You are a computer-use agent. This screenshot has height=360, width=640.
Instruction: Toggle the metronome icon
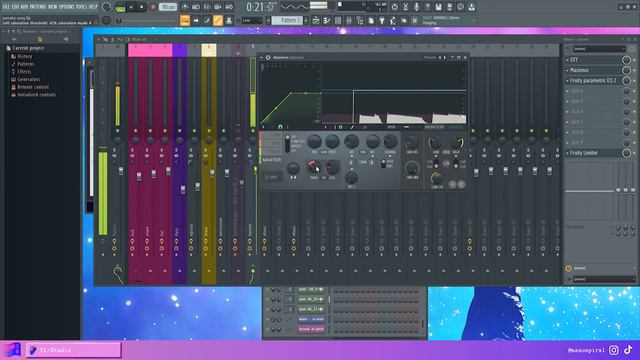coord(185,7)
